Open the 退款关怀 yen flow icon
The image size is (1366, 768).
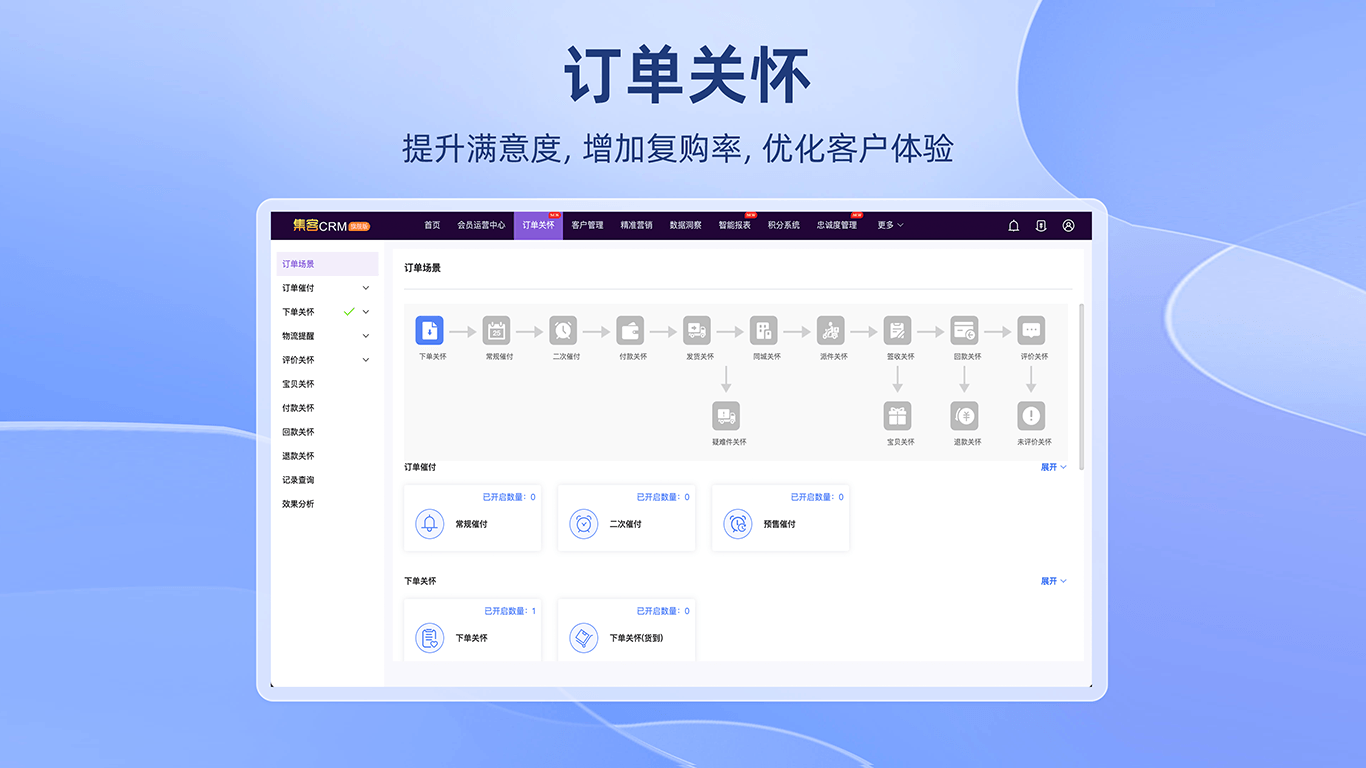[x=965, y=415]
